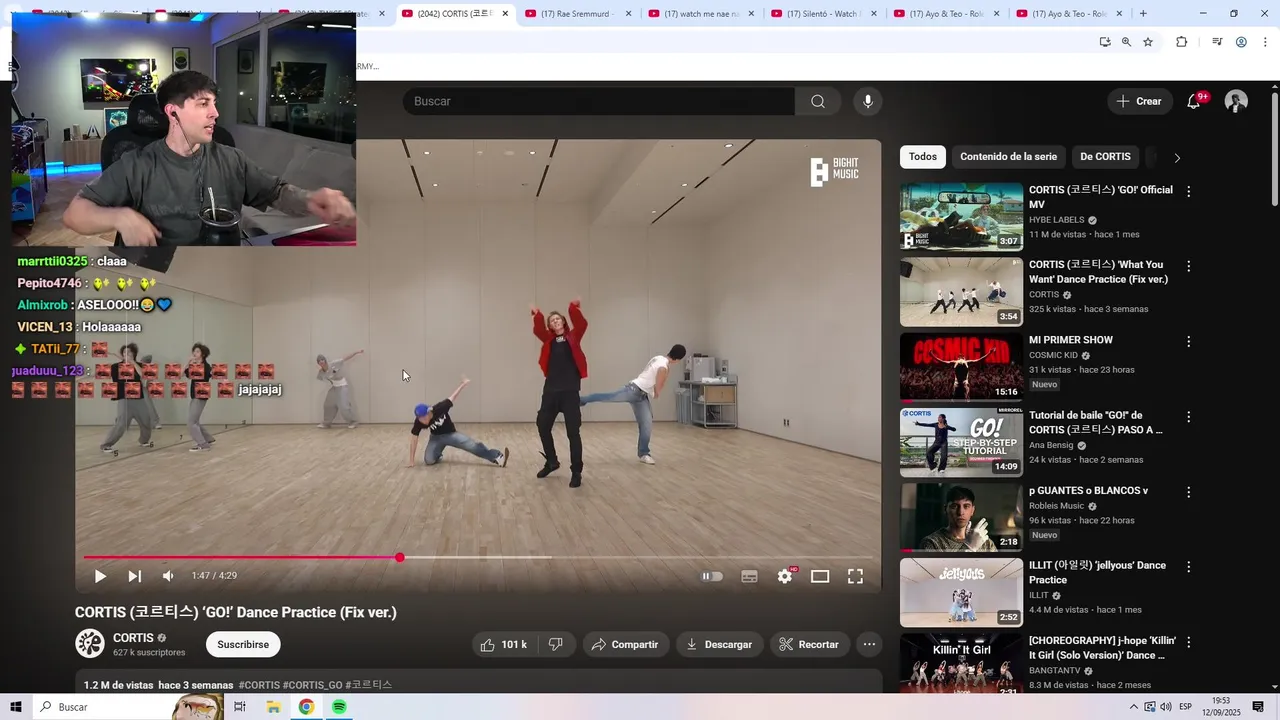Open Windows notification center icon
This screenshot has width=1280, height=720.
(x=1258, y=707)
